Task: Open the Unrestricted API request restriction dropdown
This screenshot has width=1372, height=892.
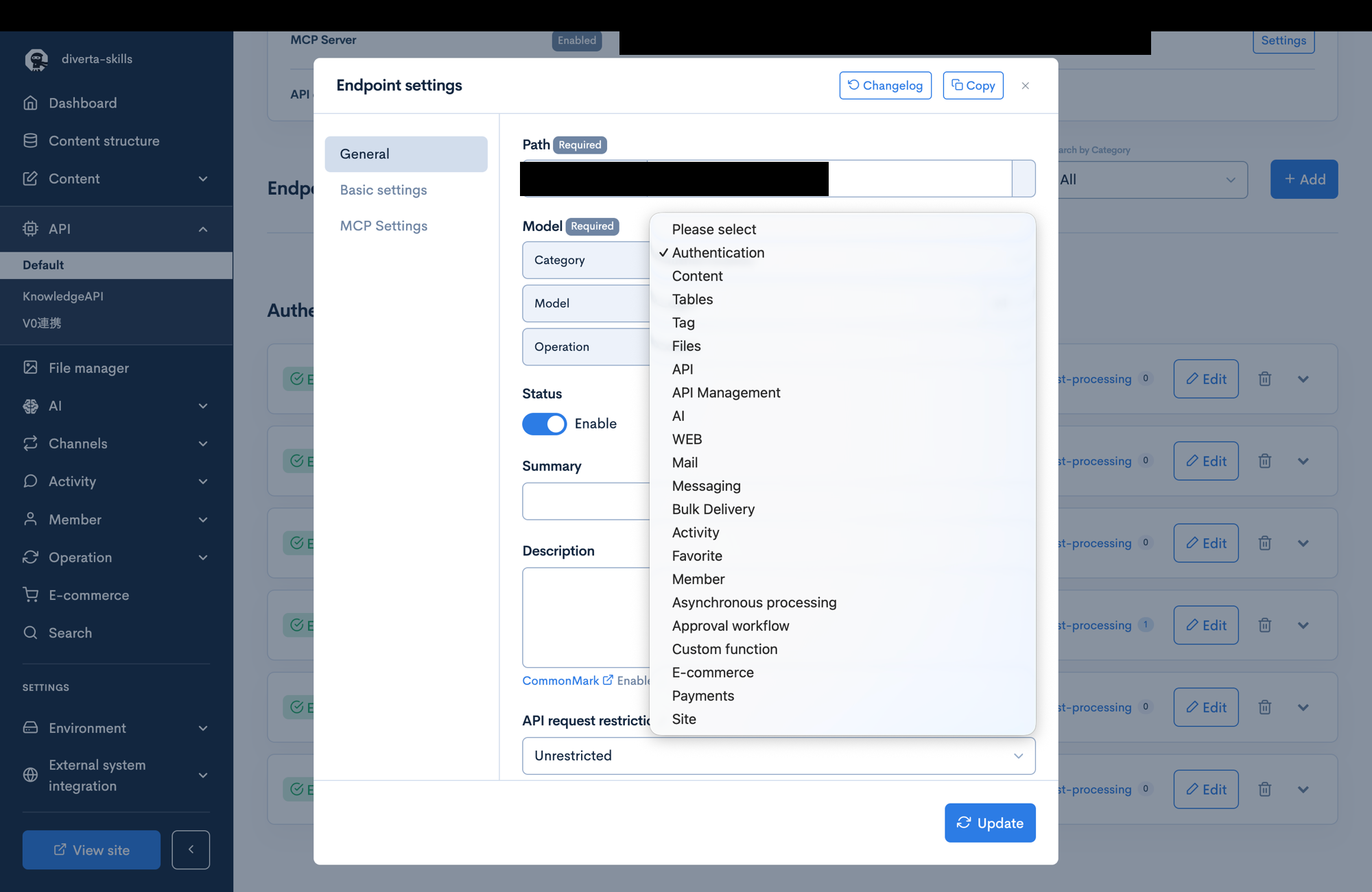Action: point(779,756)
